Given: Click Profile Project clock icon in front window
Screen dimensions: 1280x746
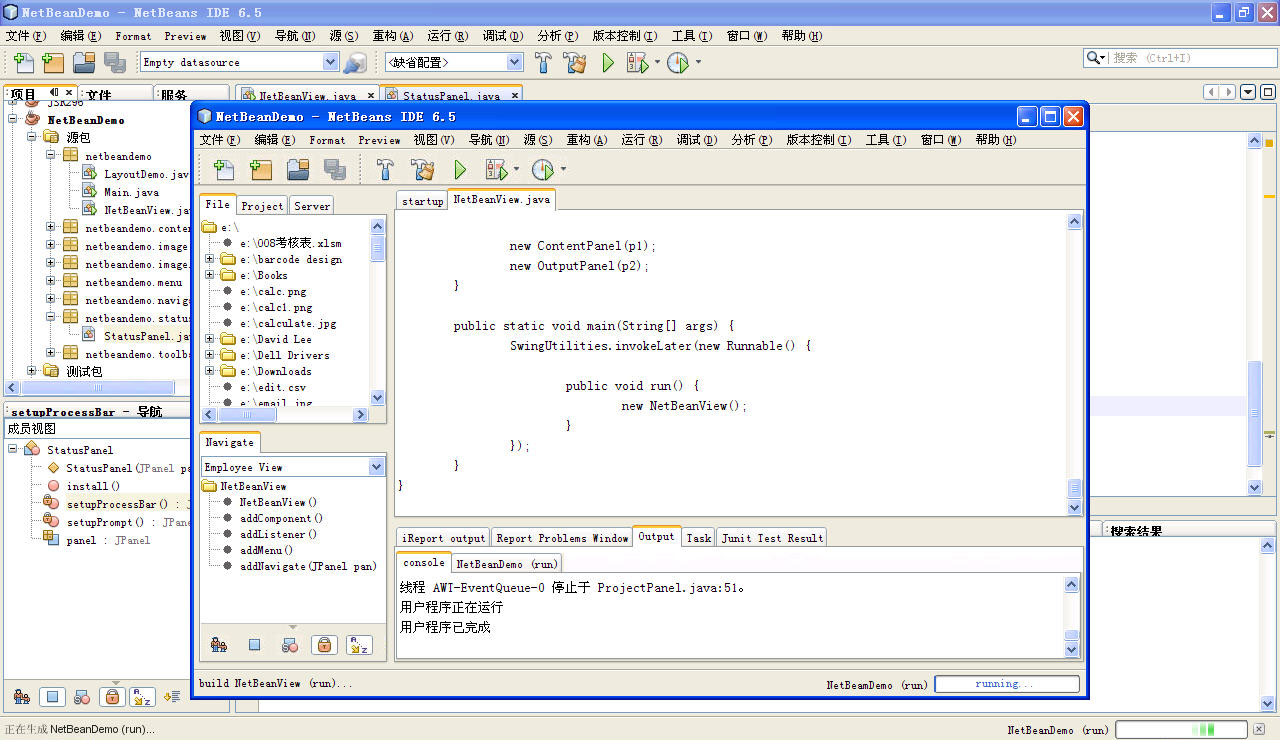Looking at the screenshot, I should tap(542, 170).
